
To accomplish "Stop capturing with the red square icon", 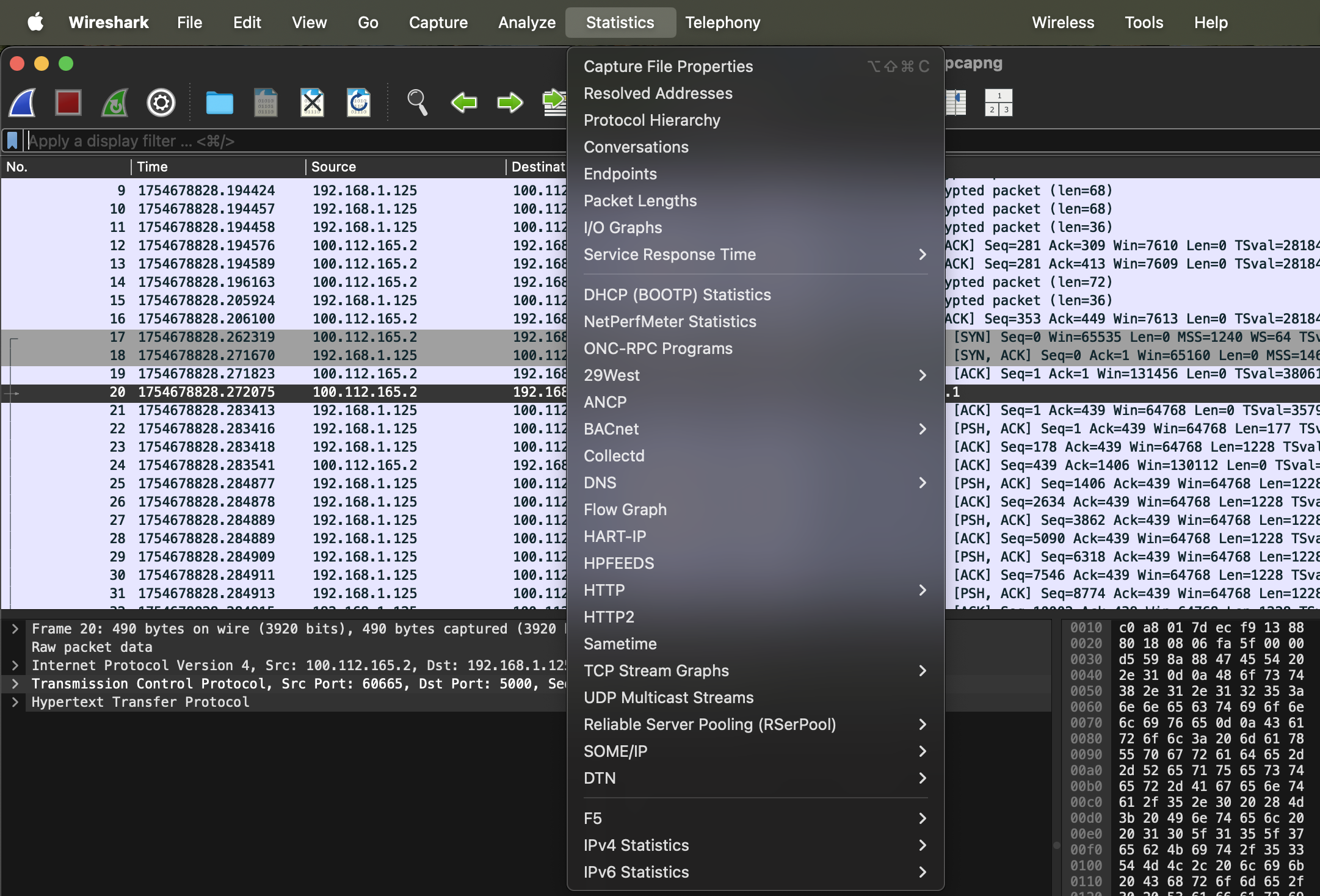I will click(68, 103).
